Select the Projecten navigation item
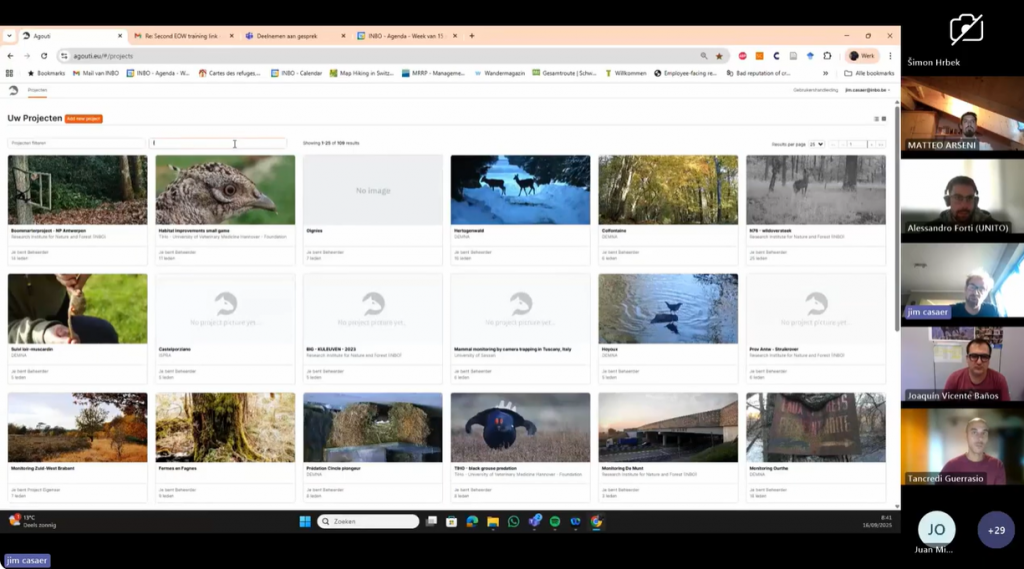 37,90
